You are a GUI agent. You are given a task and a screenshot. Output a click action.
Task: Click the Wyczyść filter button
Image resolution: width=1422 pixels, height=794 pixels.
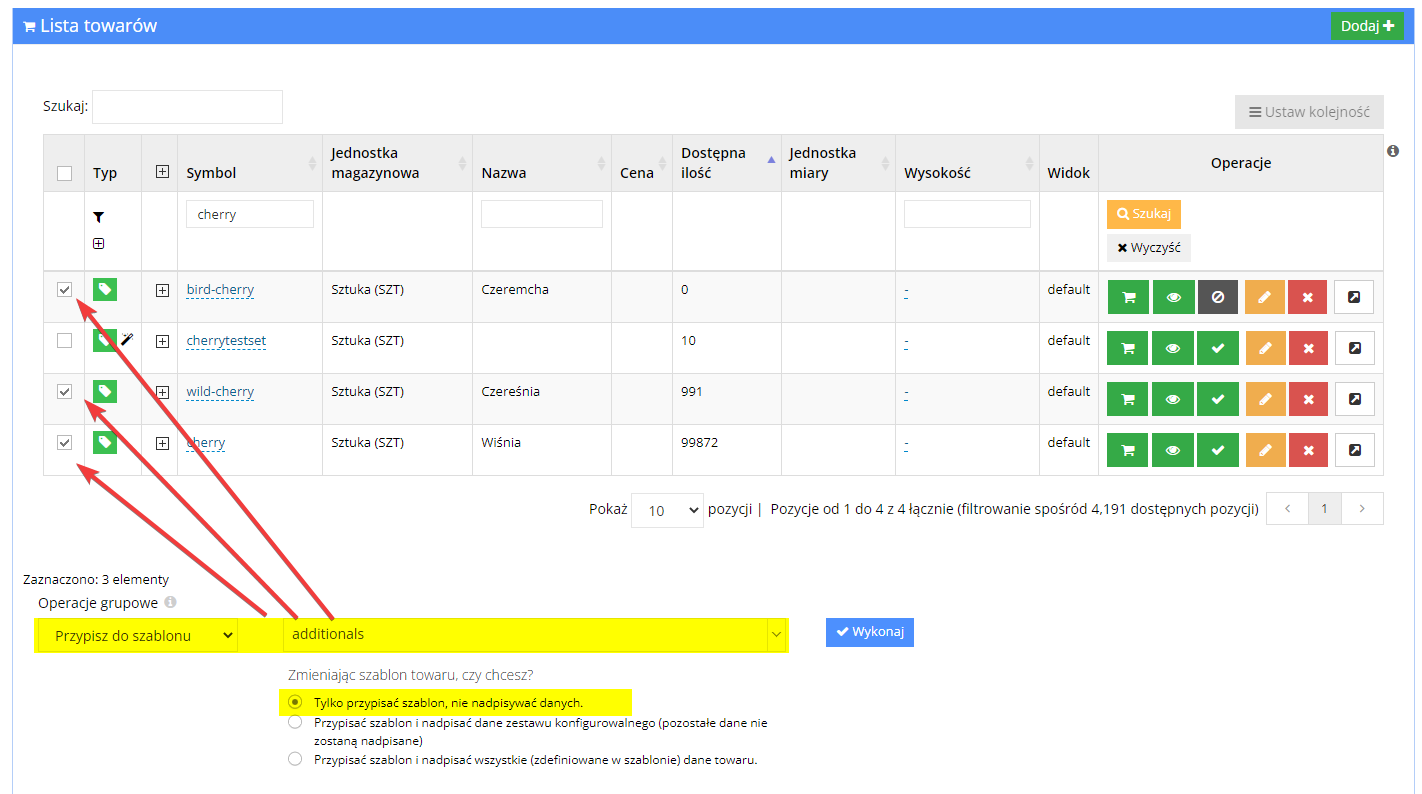[x=1149, y=248]
